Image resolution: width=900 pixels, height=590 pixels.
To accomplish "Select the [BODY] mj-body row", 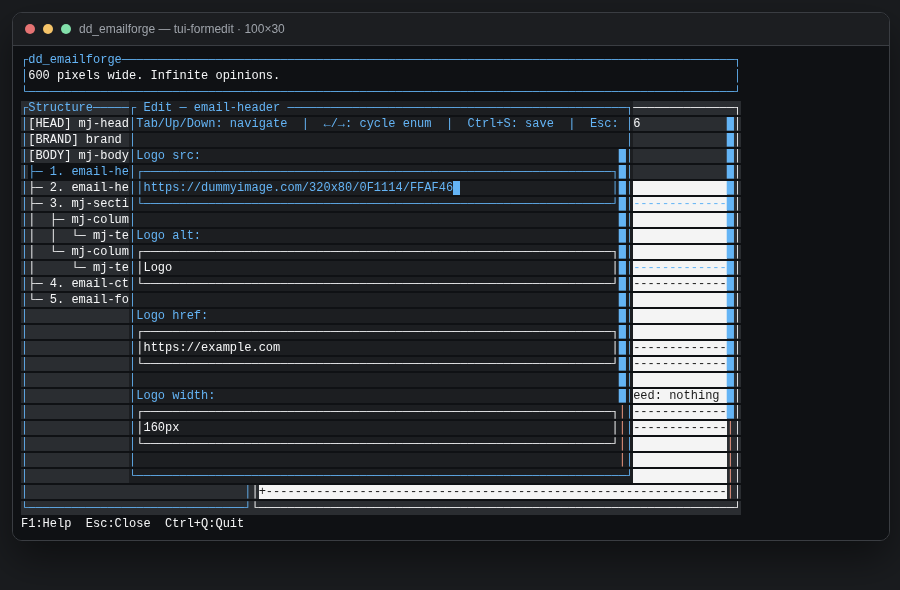I will point(79,156).
